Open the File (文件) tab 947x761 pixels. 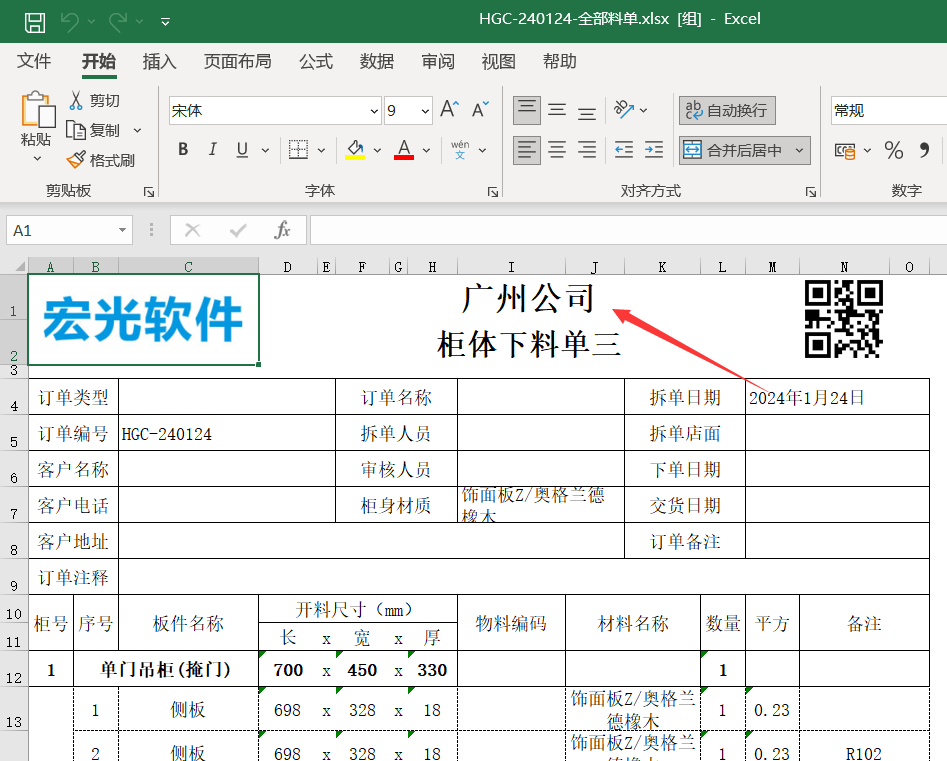point(34,61)
